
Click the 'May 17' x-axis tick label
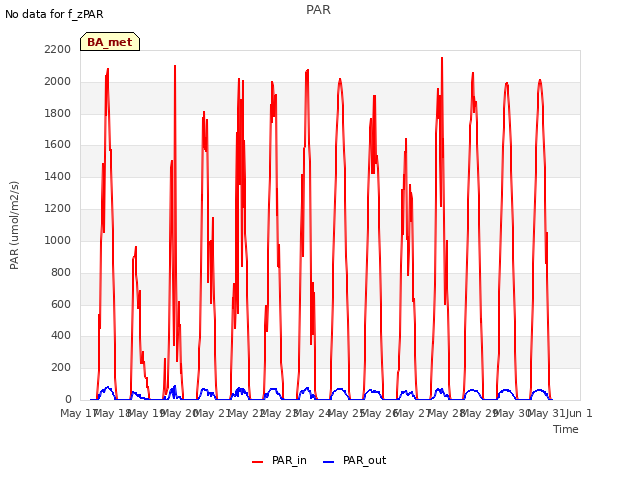point(78,413)
